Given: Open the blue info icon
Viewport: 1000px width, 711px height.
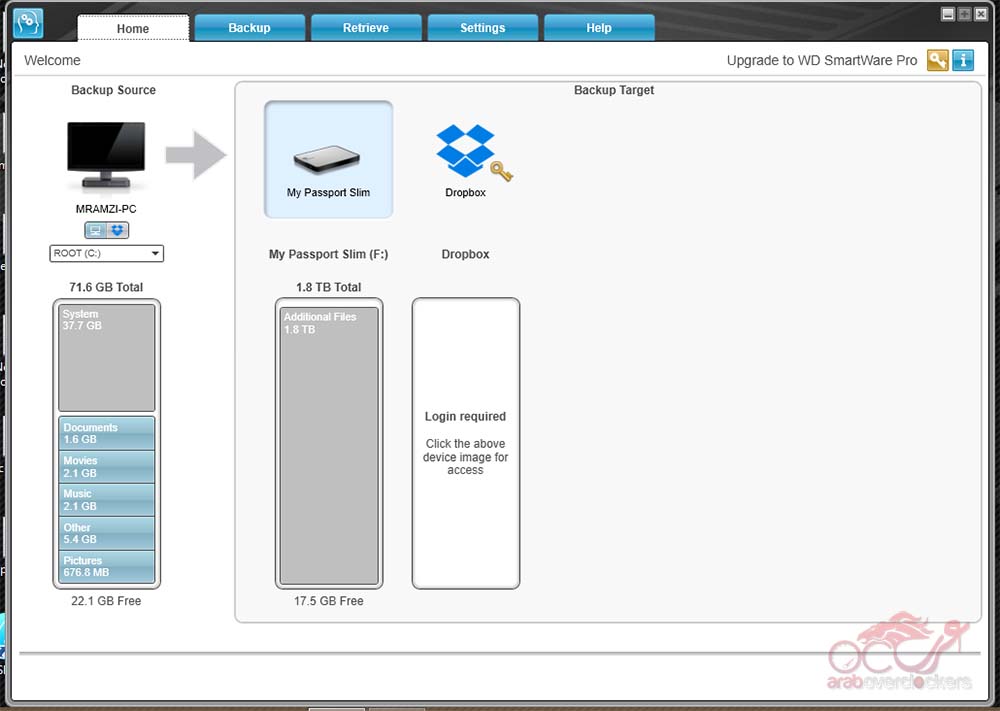Looking at the screenshot, I should coord(963,60).
